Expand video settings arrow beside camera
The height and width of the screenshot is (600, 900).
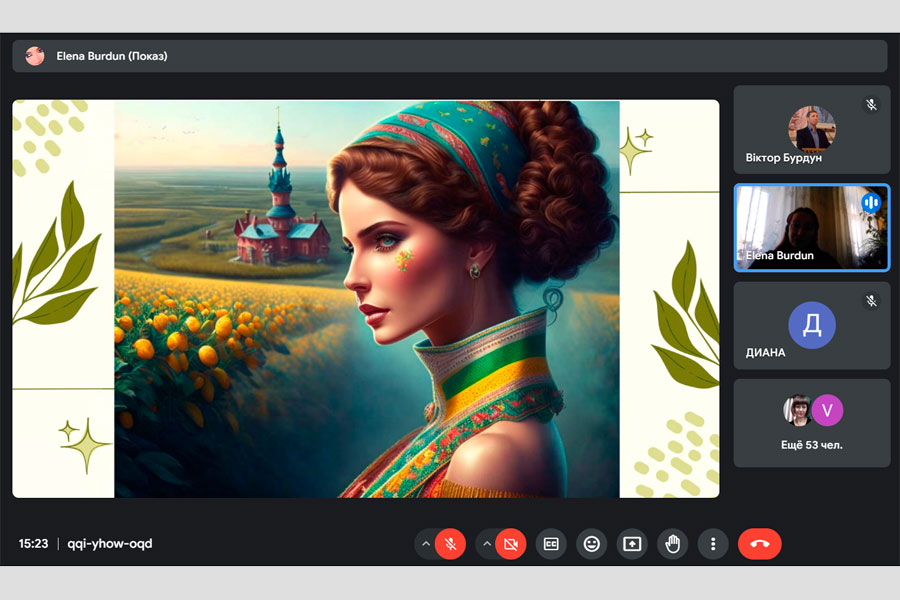click(x=487, y=544)
